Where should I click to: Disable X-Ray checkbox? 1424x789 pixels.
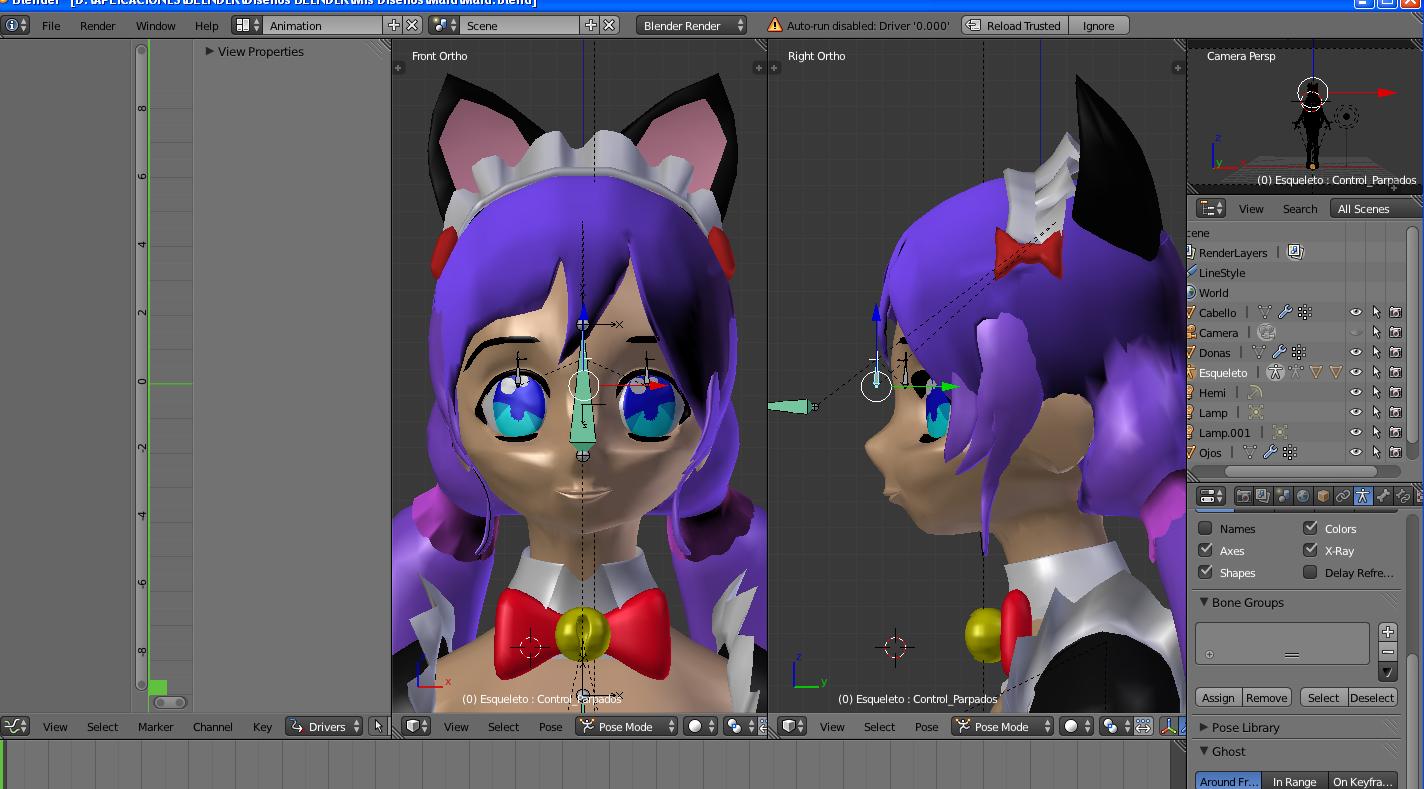coord(1310,550)
